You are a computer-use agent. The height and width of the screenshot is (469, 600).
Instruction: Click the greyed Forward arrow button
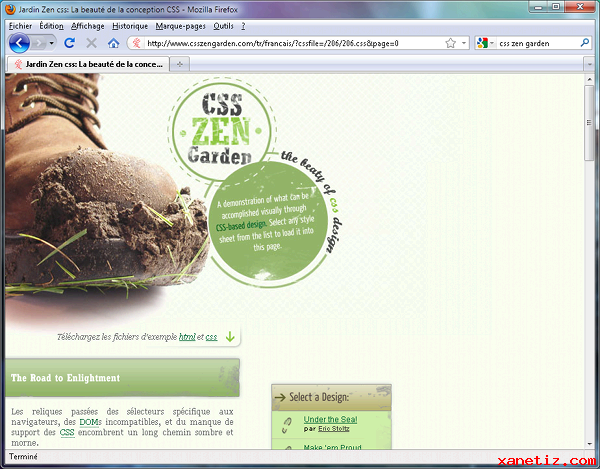coord(39,43)
